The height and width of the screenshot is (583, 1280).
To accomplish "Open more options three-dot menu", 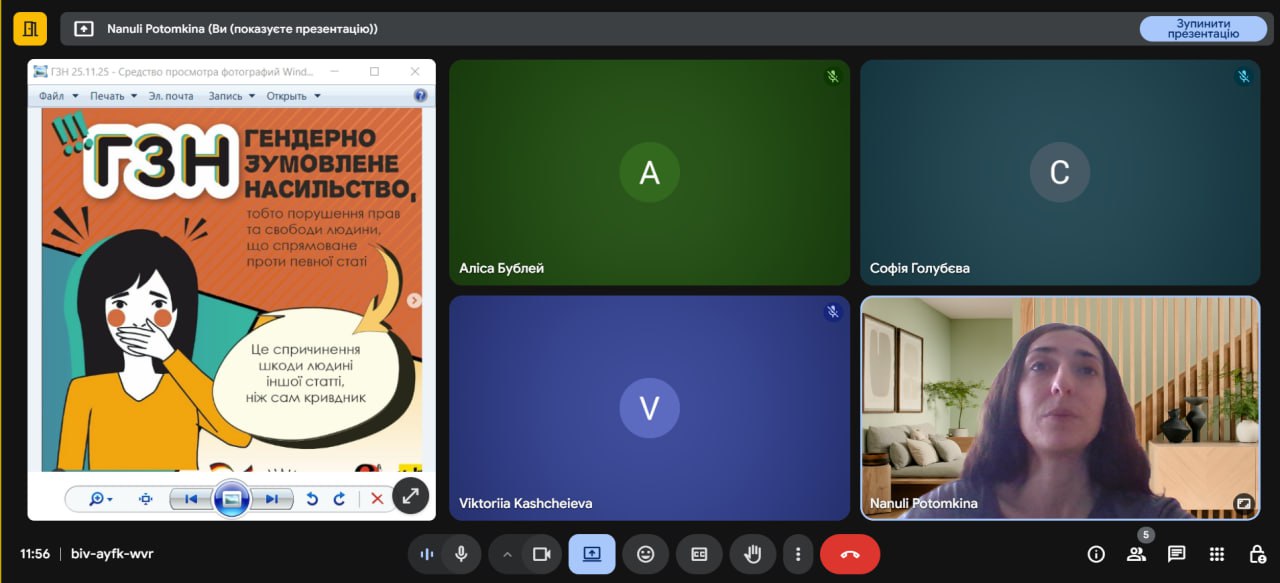I will click(x=798, y=554).
